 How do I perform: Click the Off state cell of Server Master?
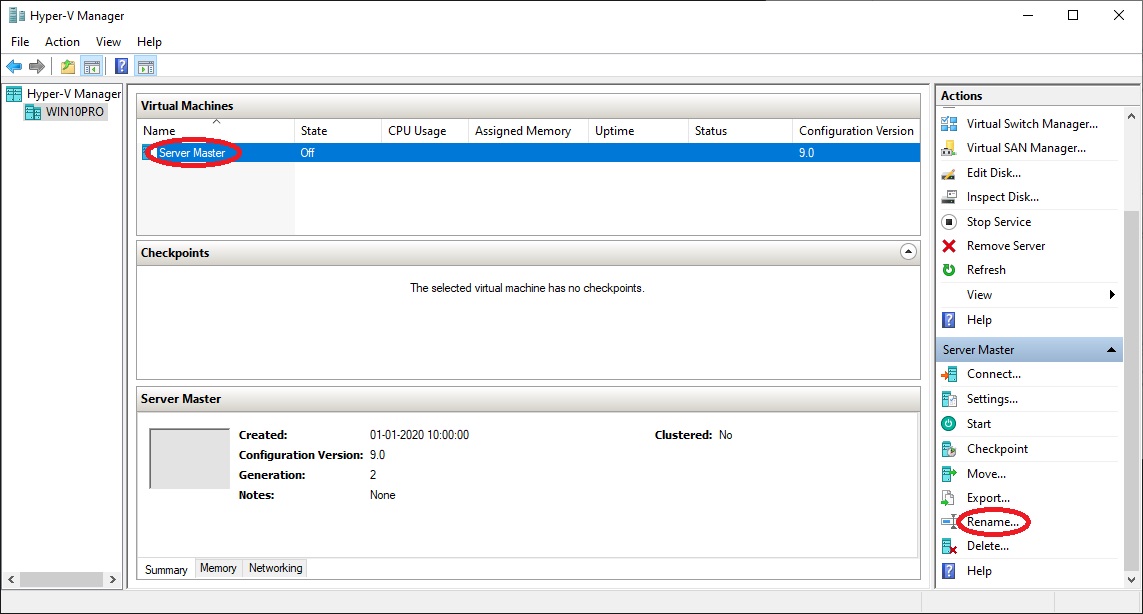click(308, 152)
